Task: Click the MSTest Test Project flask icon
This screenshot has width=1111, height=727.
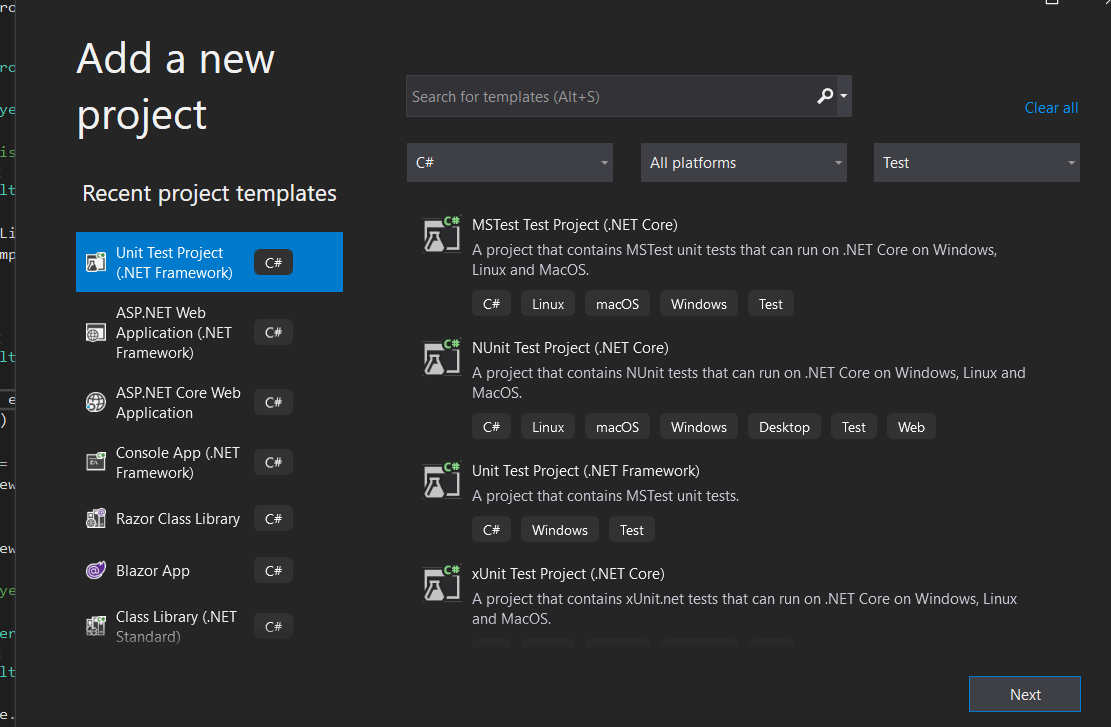Action: [440, 234]
